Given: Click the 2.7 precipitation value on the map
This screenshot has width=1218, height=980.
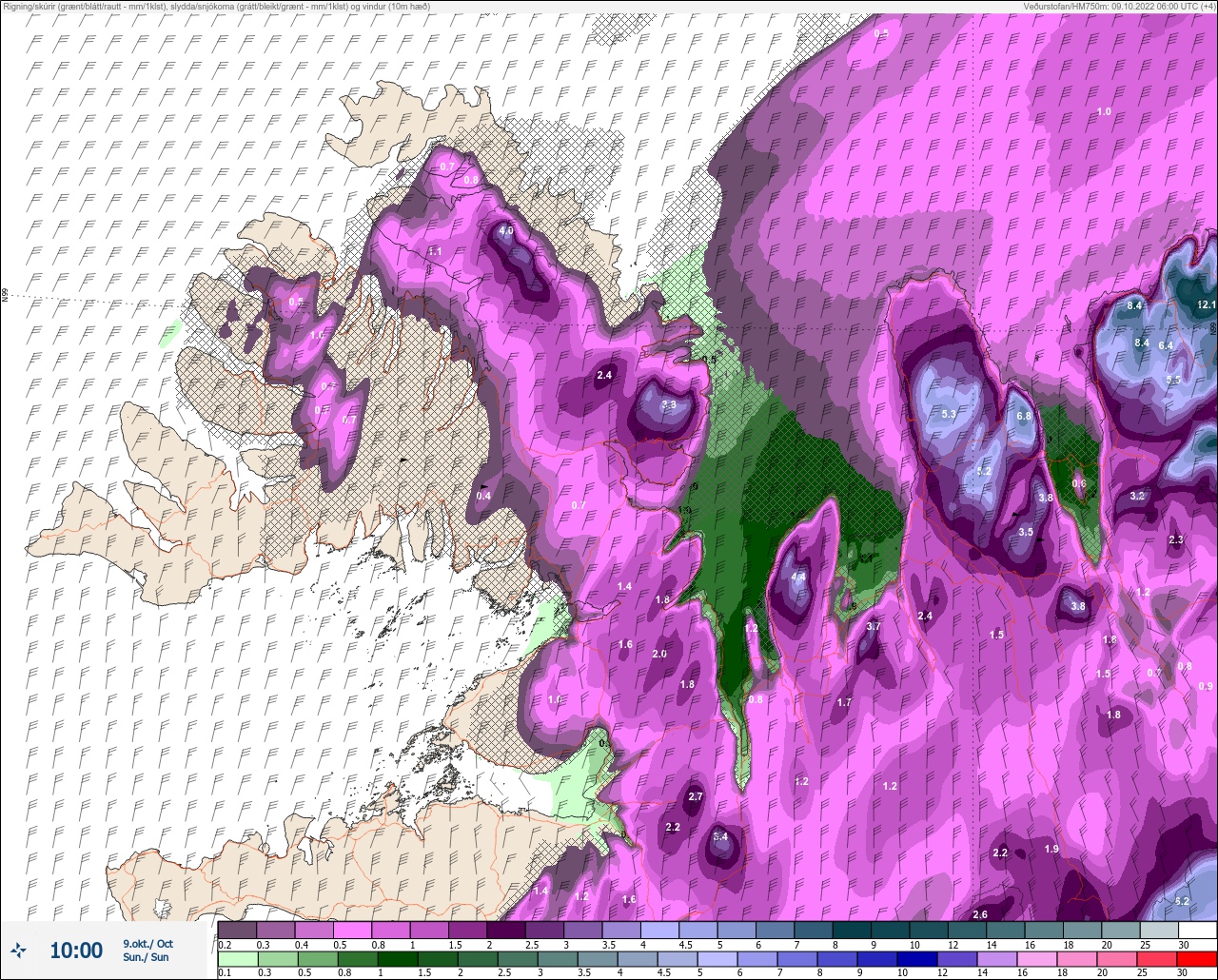Looking at the screenshot, I should (695, 796).
